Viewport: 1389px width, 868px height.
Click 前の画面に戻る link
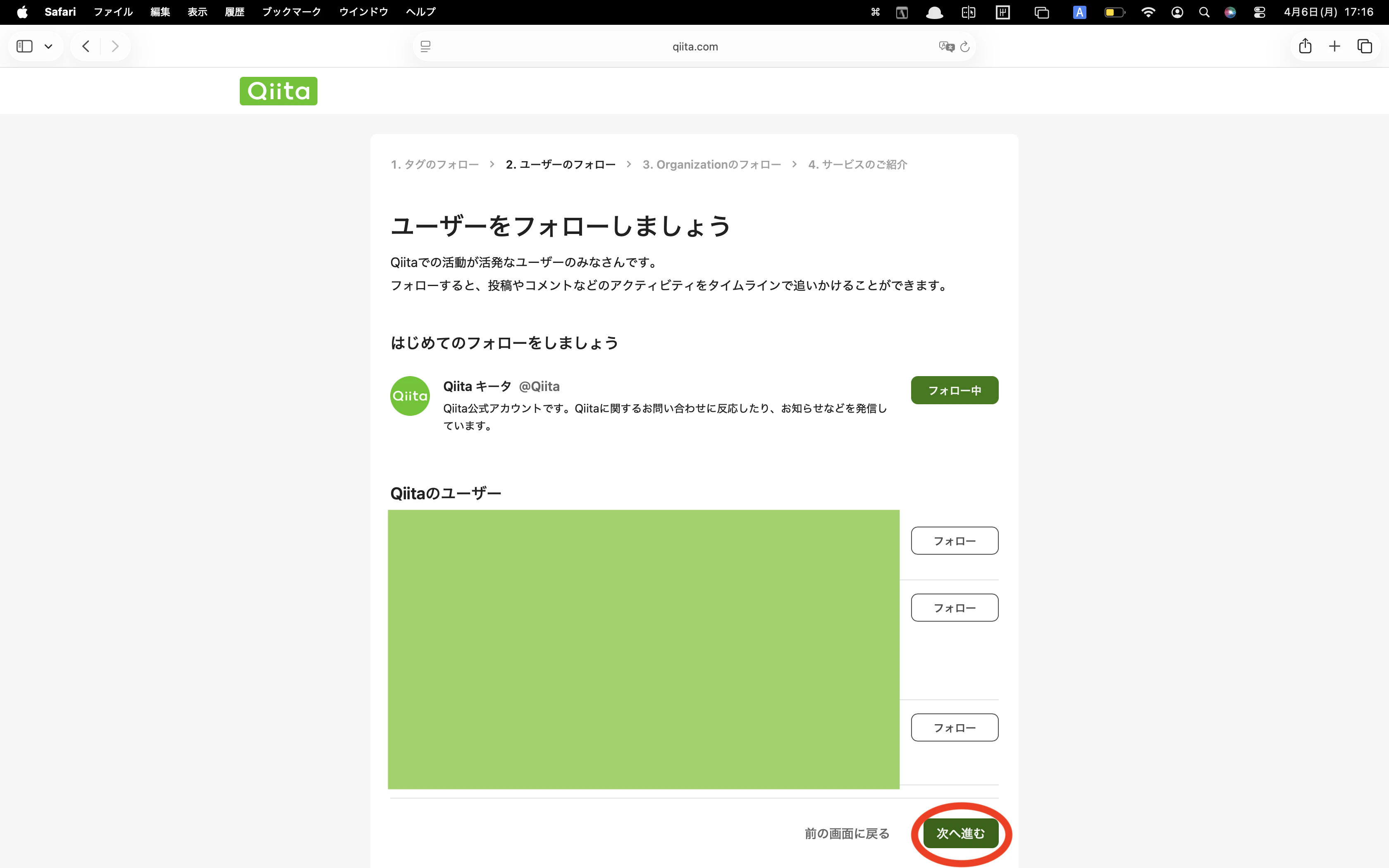pos(847,834)
